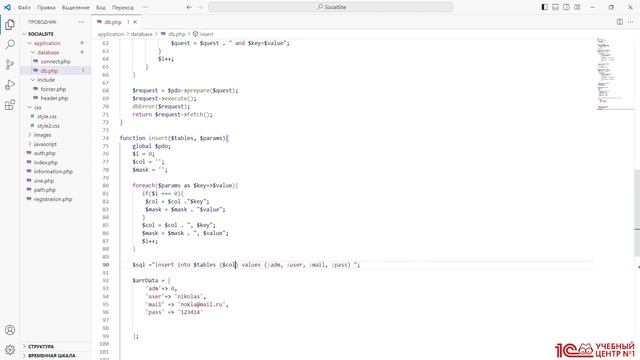Open explorer panel more actions dots
640x360 pixels.
tap(81, 22)
